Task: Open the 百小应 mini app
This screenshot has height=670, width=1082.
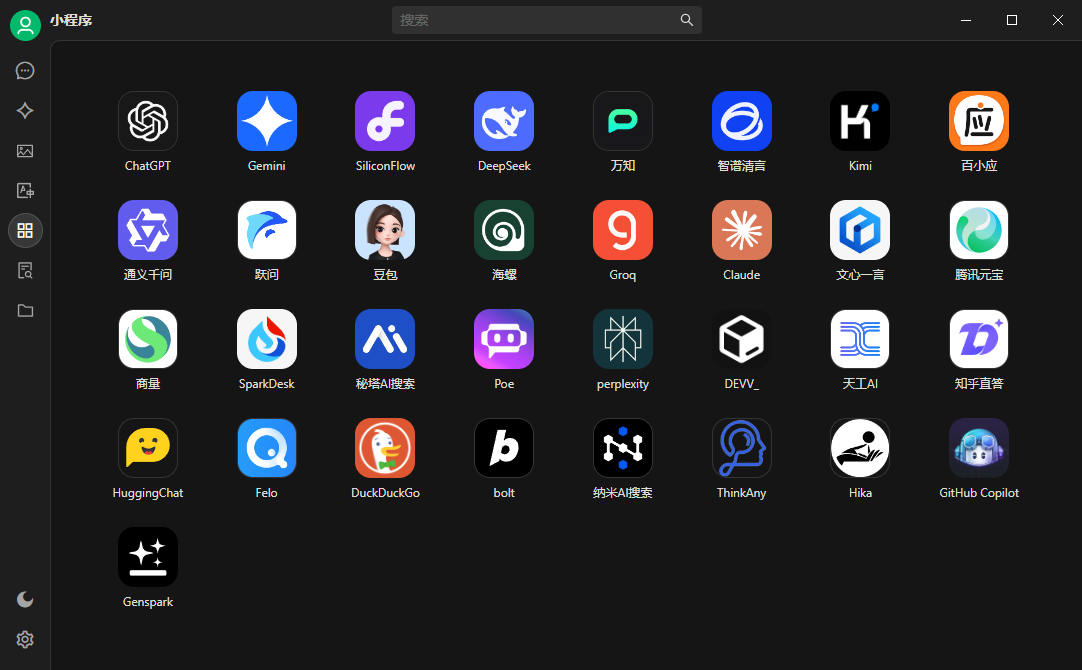Action: tap(978, 121)
